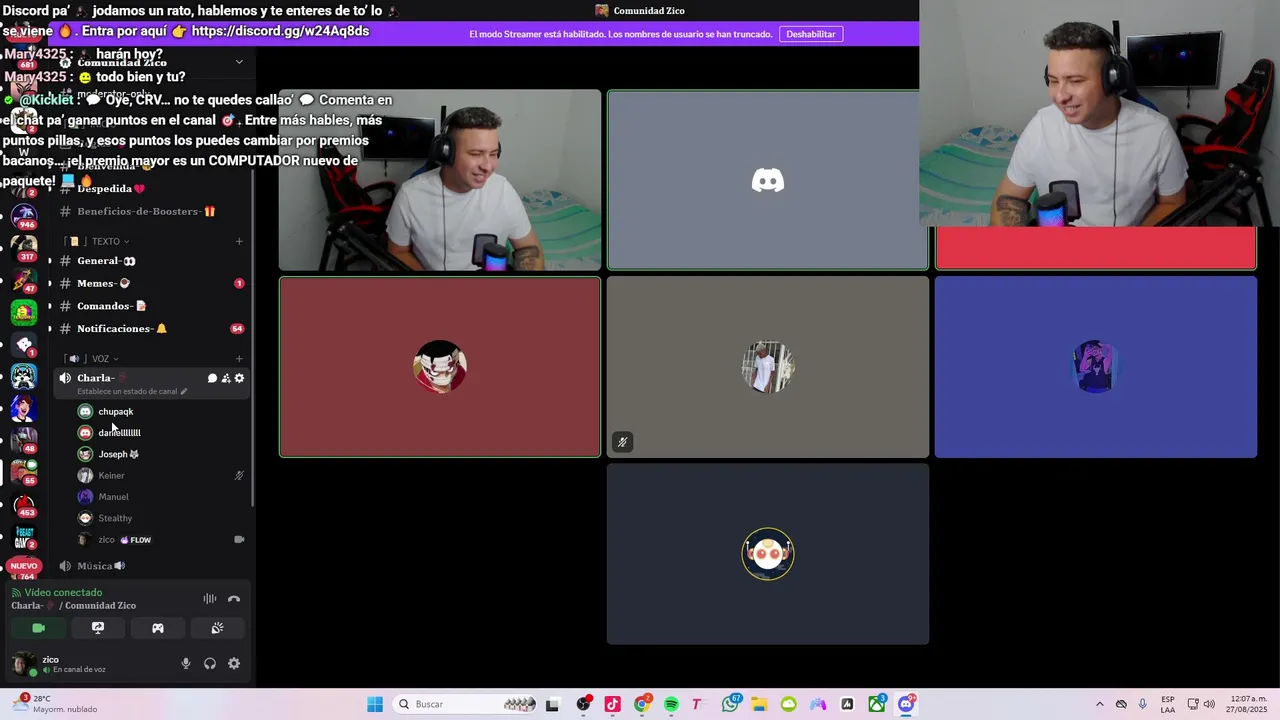Open Google Chrome from the taskbar
The image size is (1280, 720).
(x=642, y=704)
